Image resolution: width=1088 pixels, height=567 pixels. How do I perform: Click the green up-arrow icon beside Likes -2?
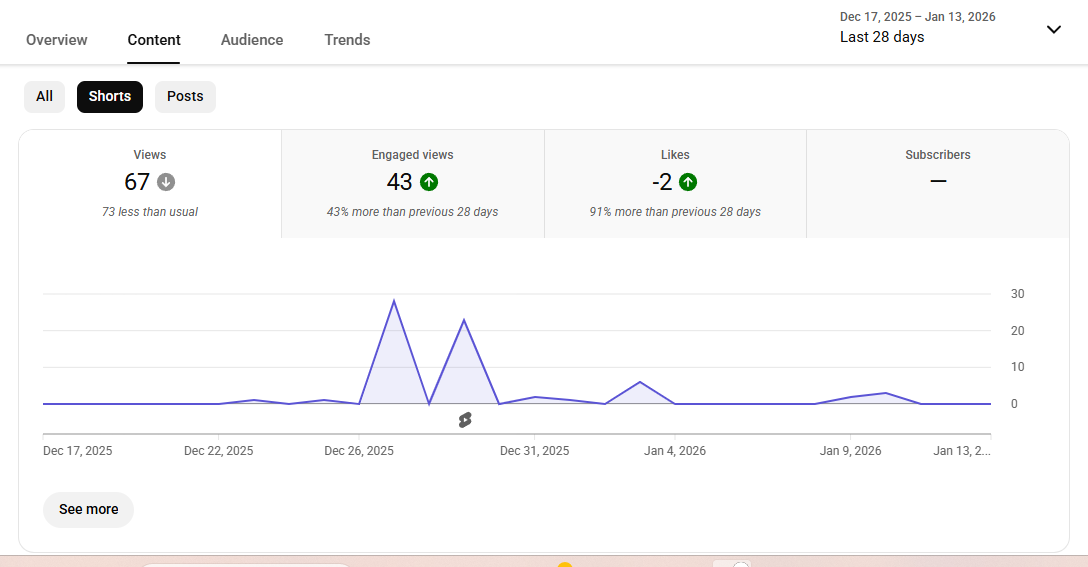pyautogui.click(x=688, y=182)
